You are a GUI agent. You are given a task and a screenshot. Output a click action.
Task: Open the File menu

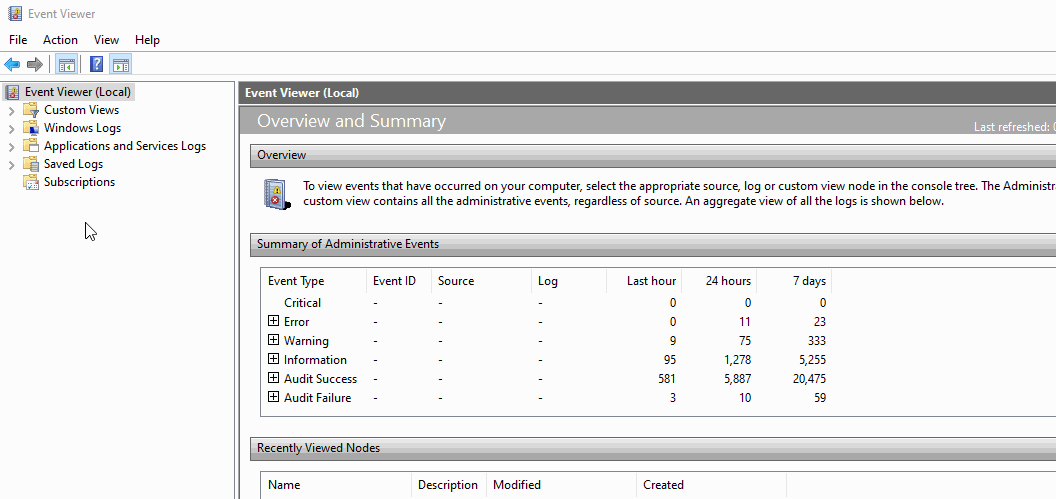click(18, 40)
